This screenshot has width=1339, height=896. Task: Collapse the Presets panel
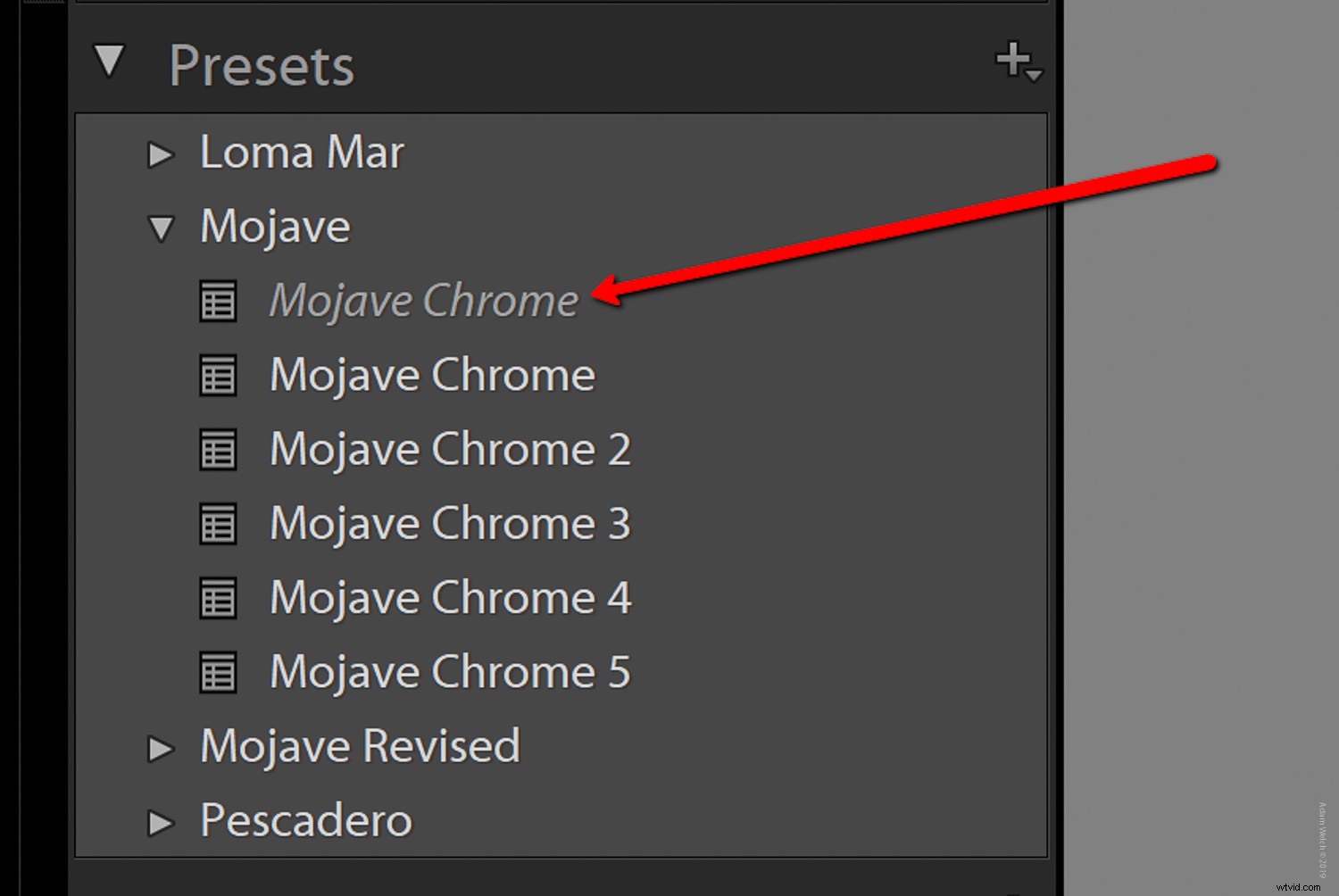click(111, 62)
